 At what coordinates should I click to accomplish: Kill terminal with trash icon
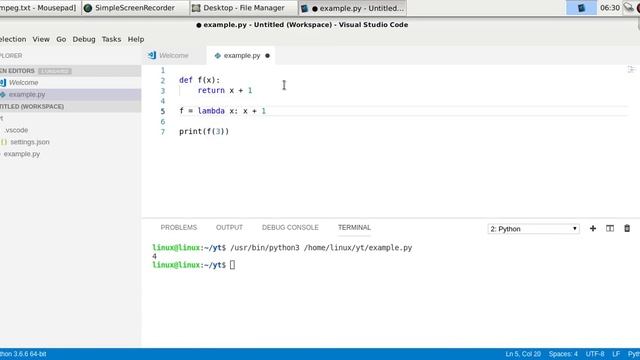627,229
